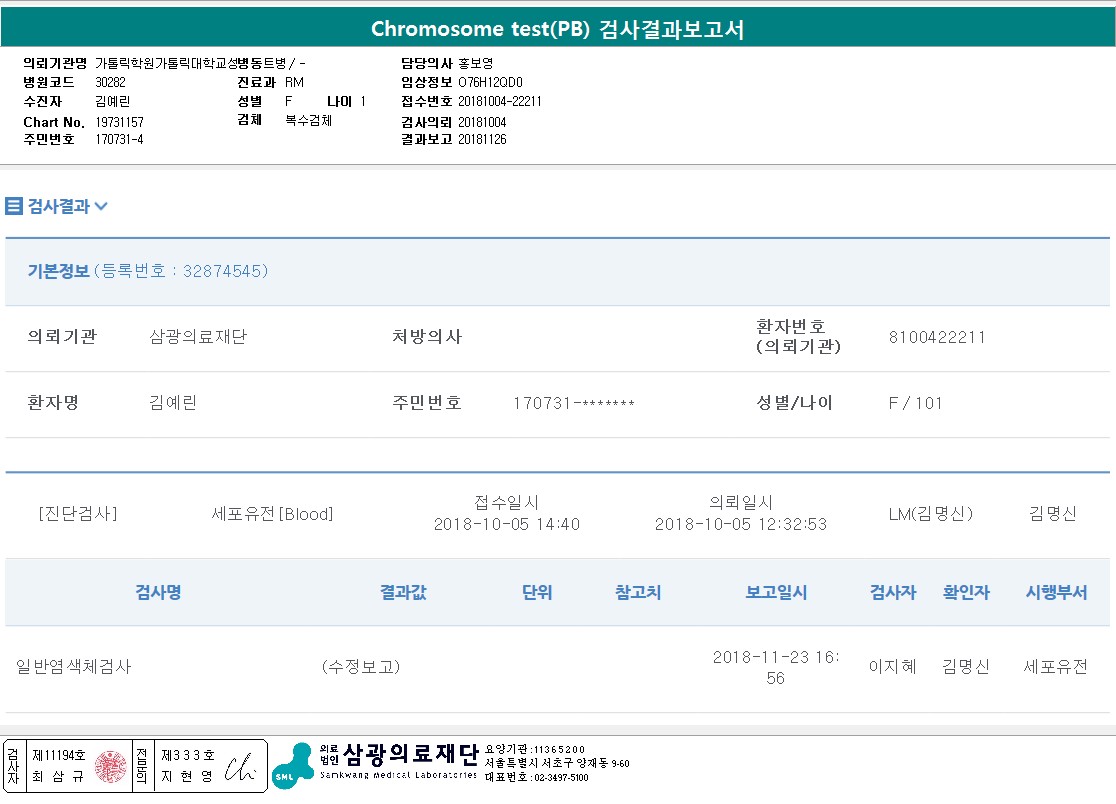1116x804 pixels.
Task: Click the patient number 8100422211
Action: point(937,337)
